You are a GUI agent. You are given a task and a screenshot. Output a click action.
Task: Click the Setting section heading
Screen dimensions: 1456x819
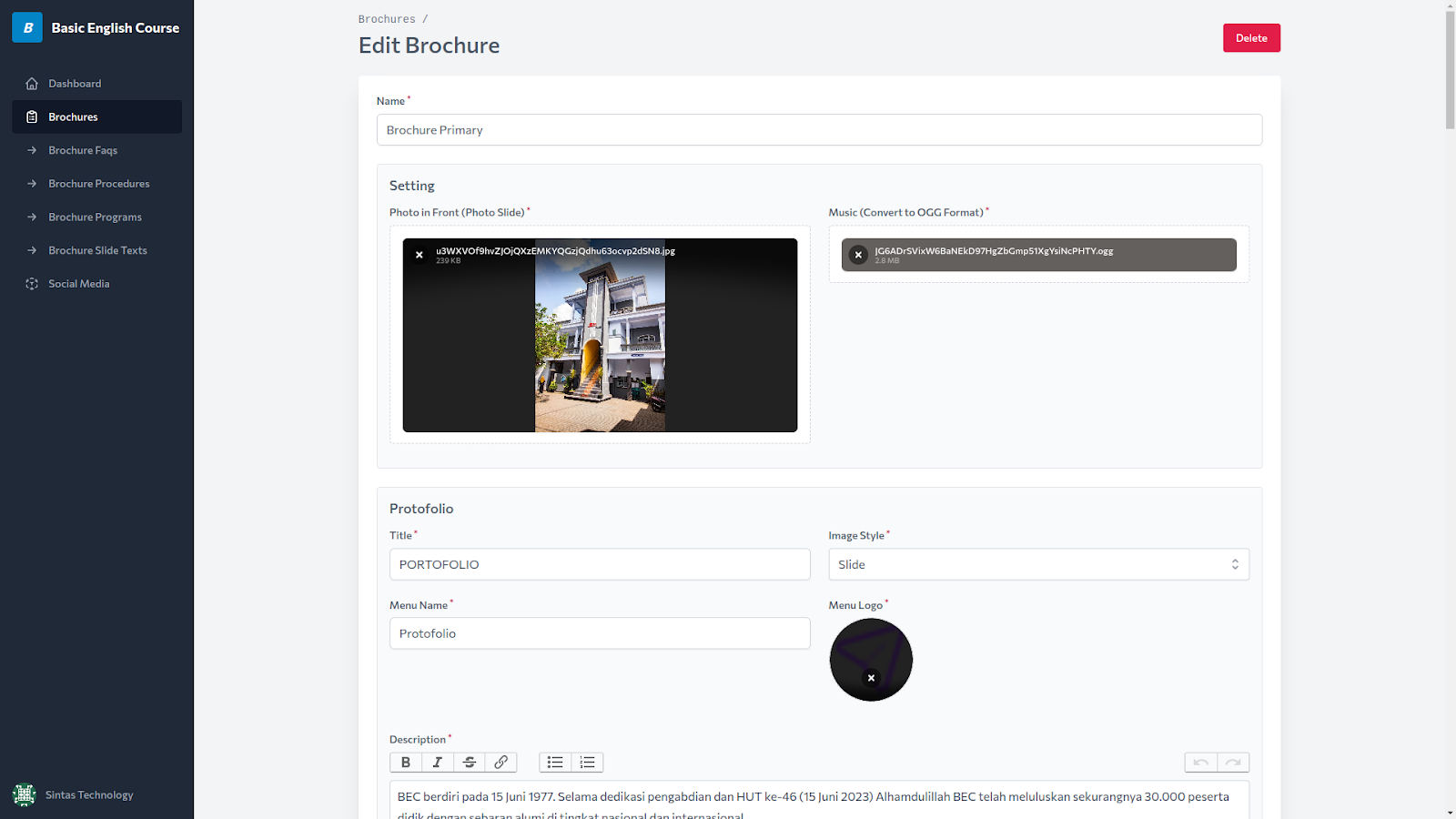coord(412,186)
